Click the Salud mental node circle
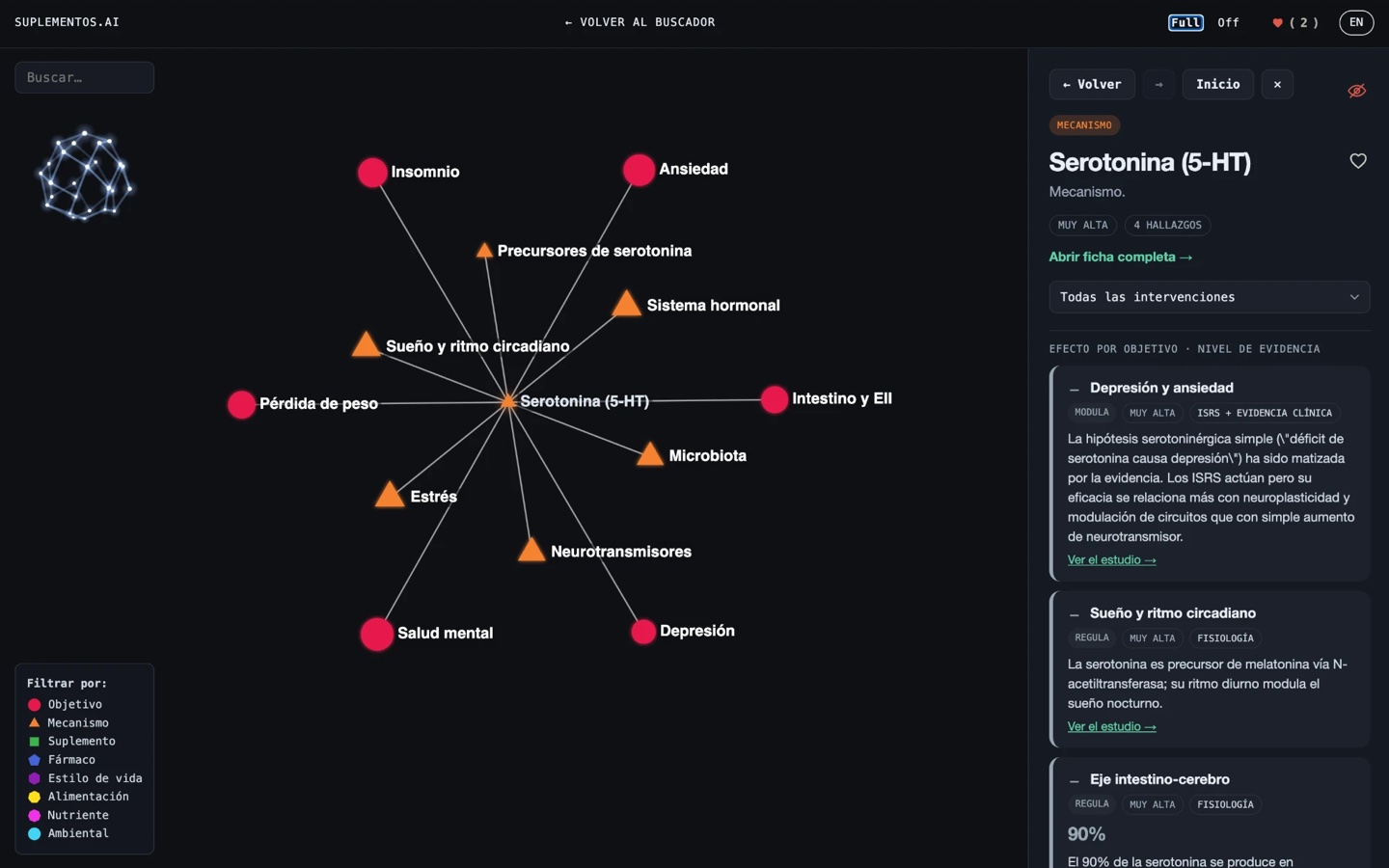Screen dimensions: 1389x868 click(x=377, y=634)
